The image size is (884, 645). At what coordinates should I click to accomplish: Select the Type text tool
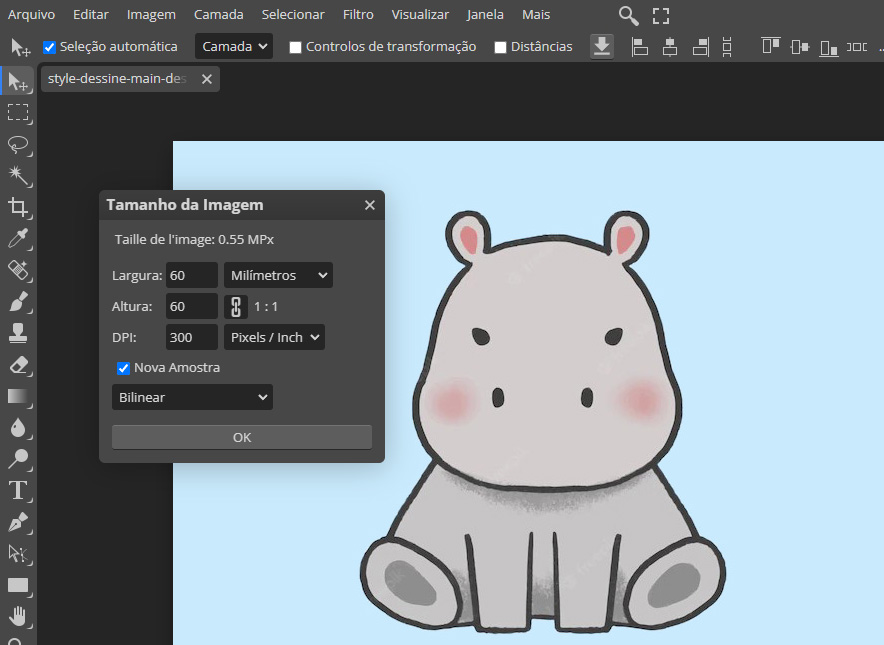click(x=18, y=490)
